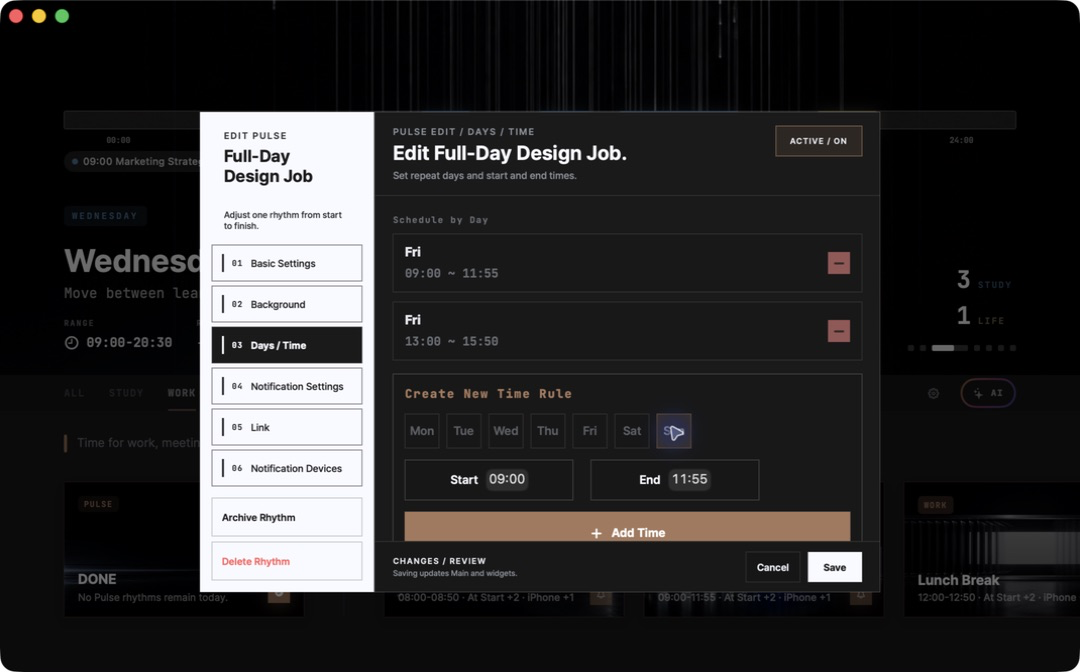Open the AI sparkle button
1080x672 pixels.
click(988, 393)
